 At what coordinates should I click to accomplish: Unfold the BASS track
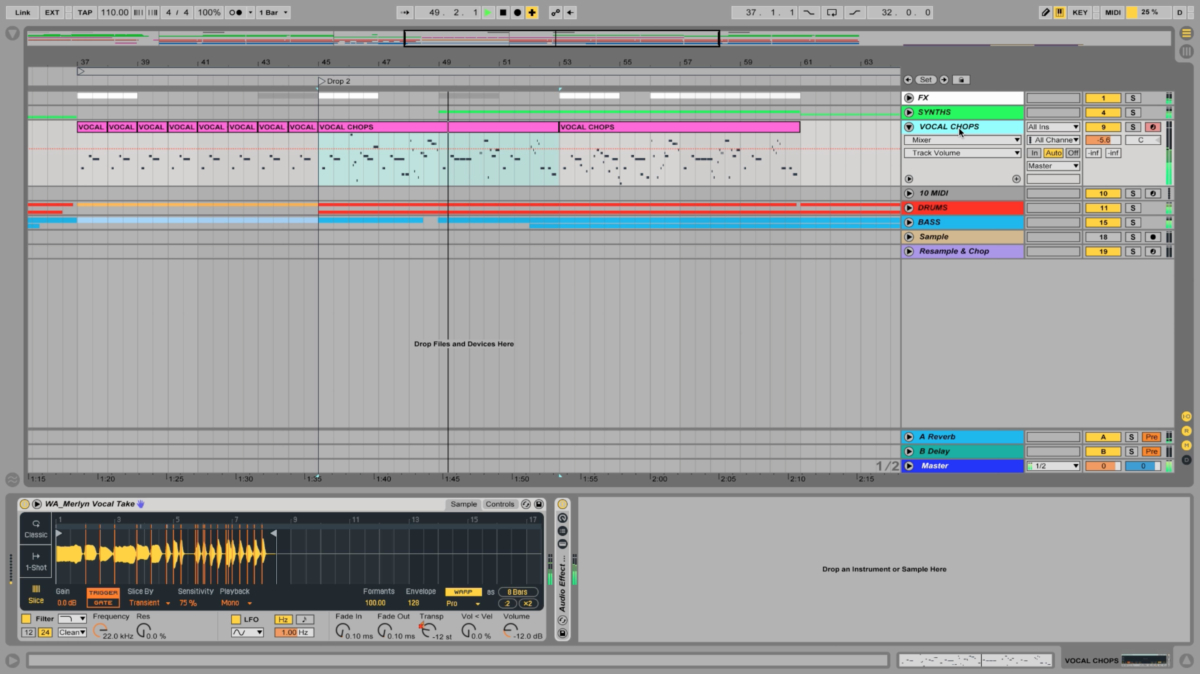coord(909,222)
